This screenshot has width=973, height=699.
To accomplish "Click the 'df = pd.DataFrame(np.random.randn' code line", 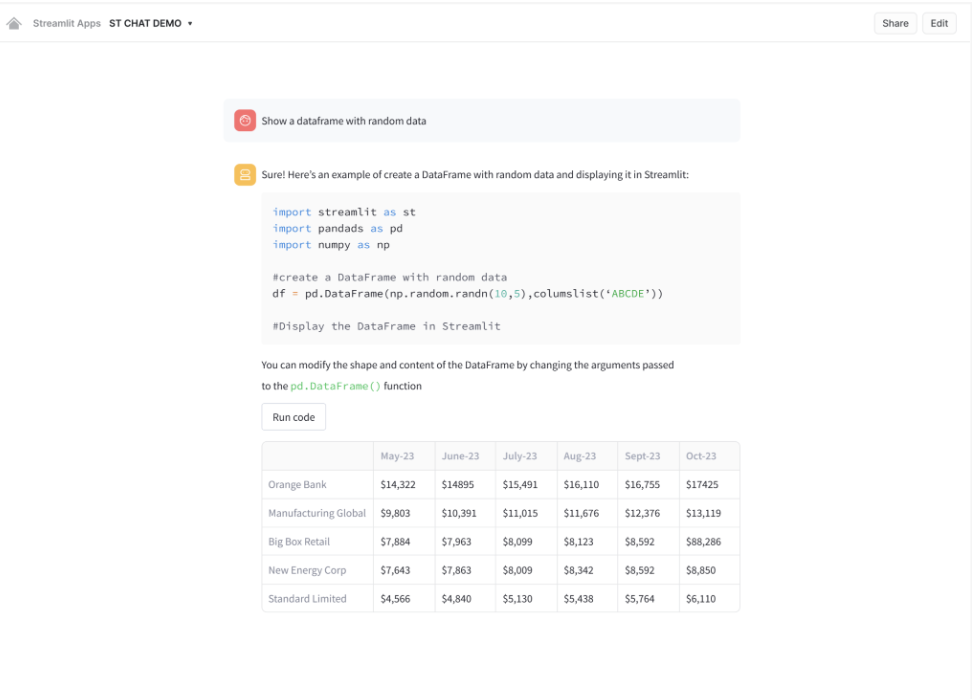I will tap(467, 294).
